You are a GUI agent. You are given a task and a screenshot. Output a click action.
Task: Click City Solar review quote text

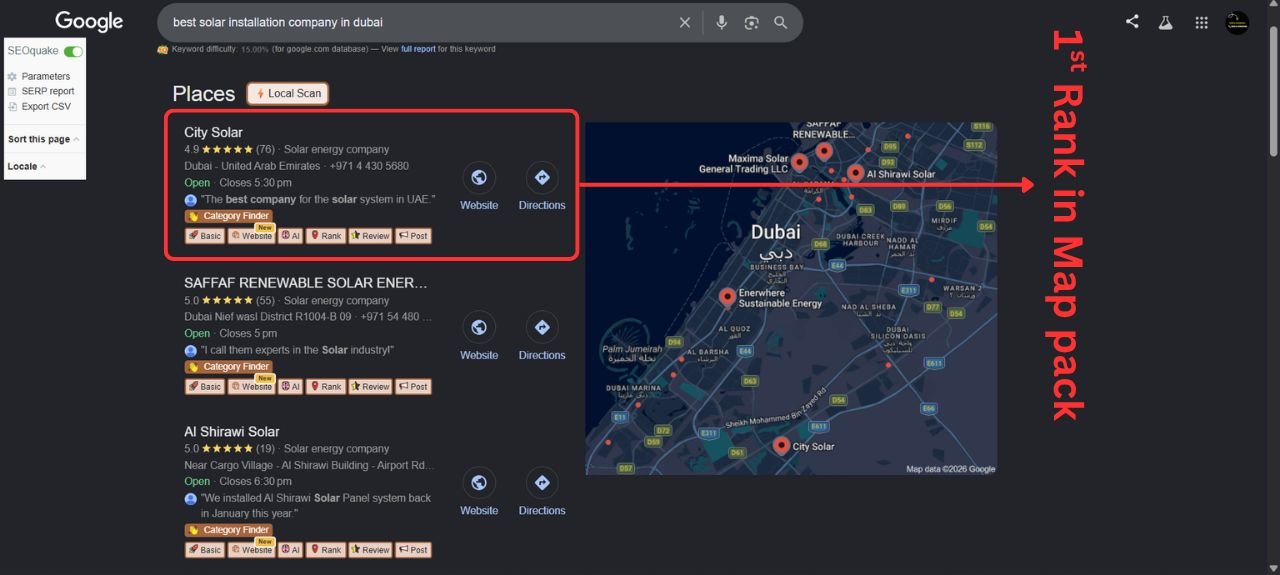tap(318, 199)
